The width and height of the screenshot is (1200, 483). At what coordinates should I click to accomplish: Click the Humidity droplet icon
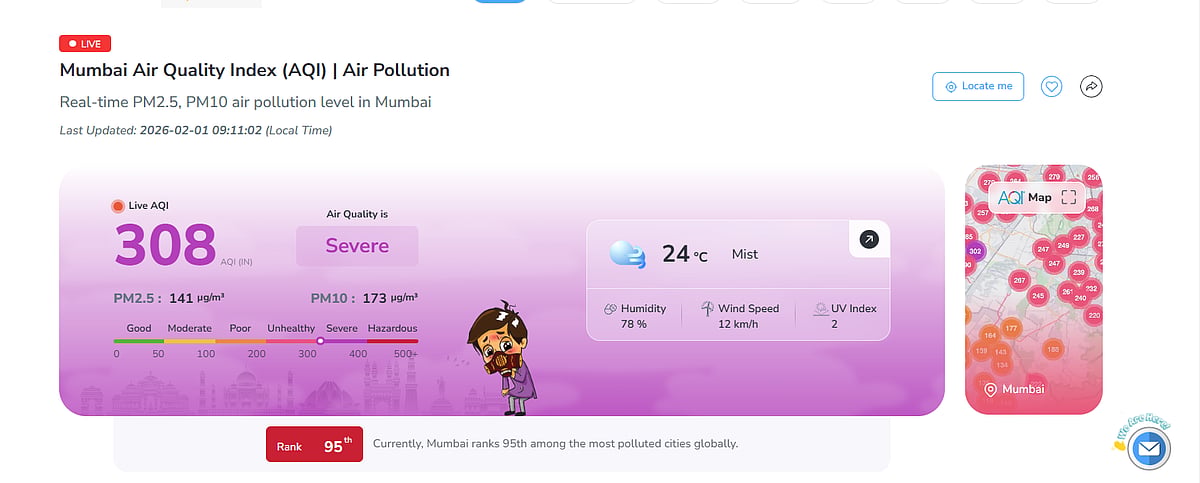(609, 309)
